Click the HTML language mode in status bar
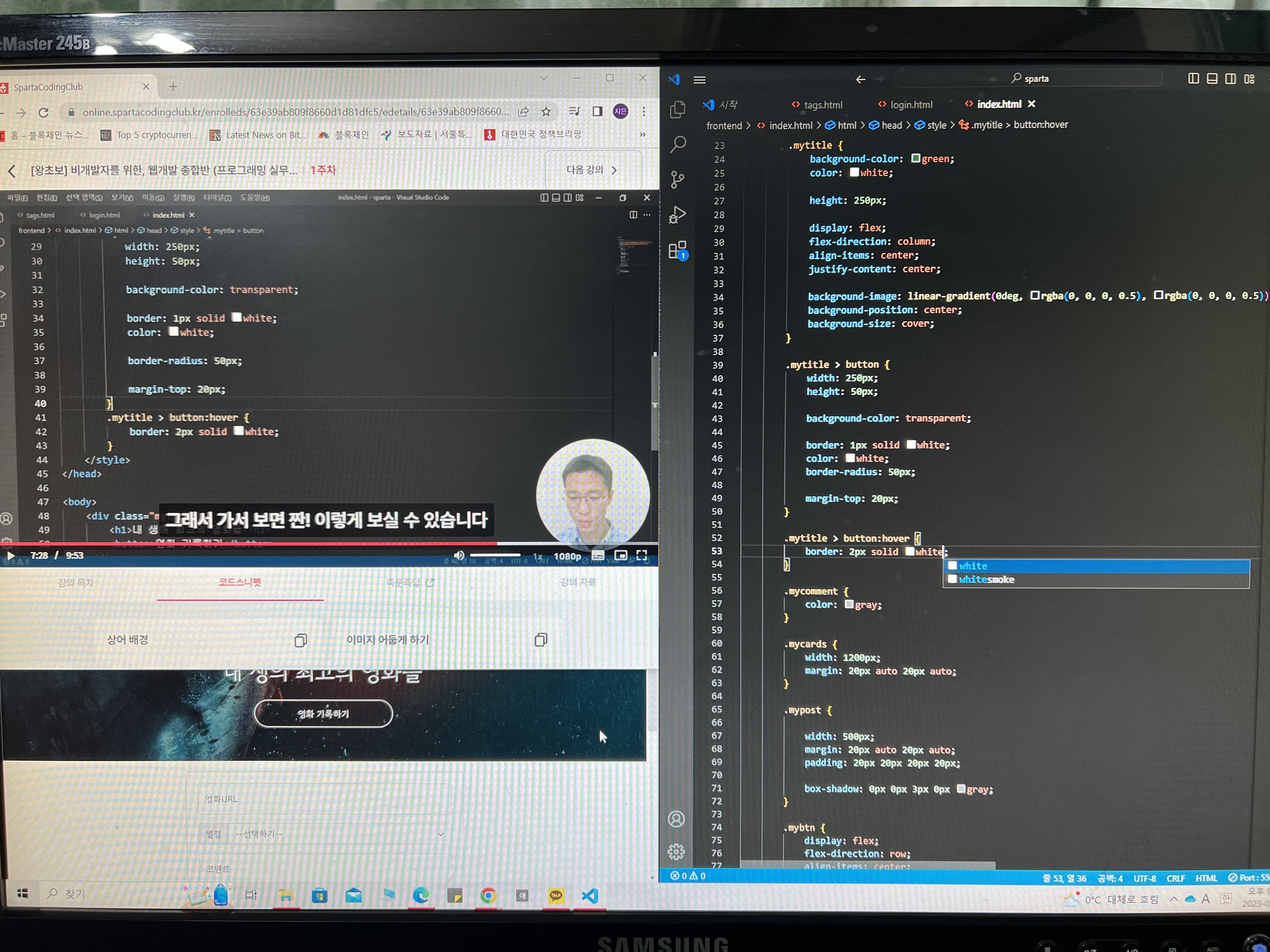Screen dimensions: 1270x952 (x=1206, y=879)
